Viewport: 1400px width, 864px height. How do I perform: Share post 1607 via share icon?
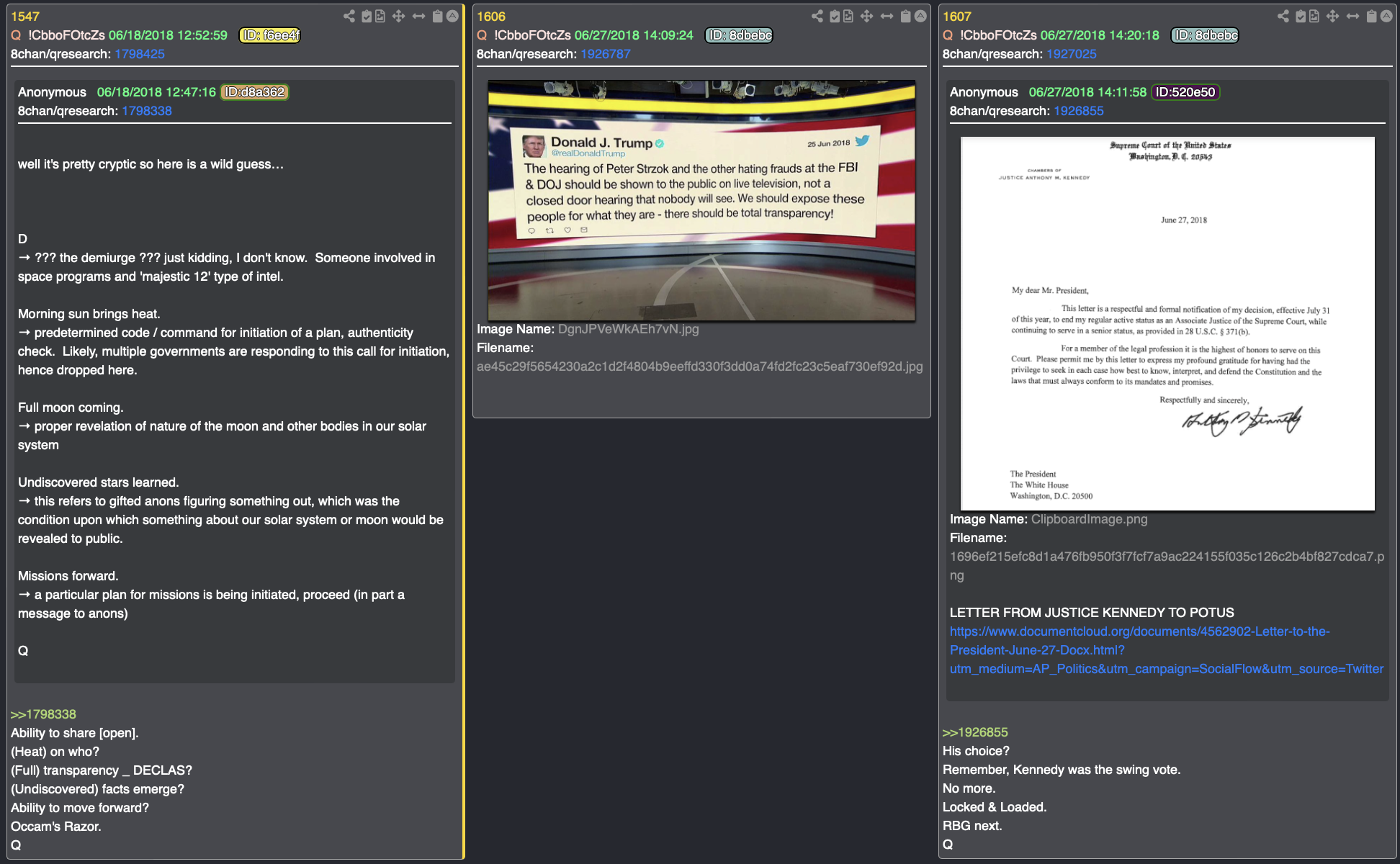coord(1283,16)
